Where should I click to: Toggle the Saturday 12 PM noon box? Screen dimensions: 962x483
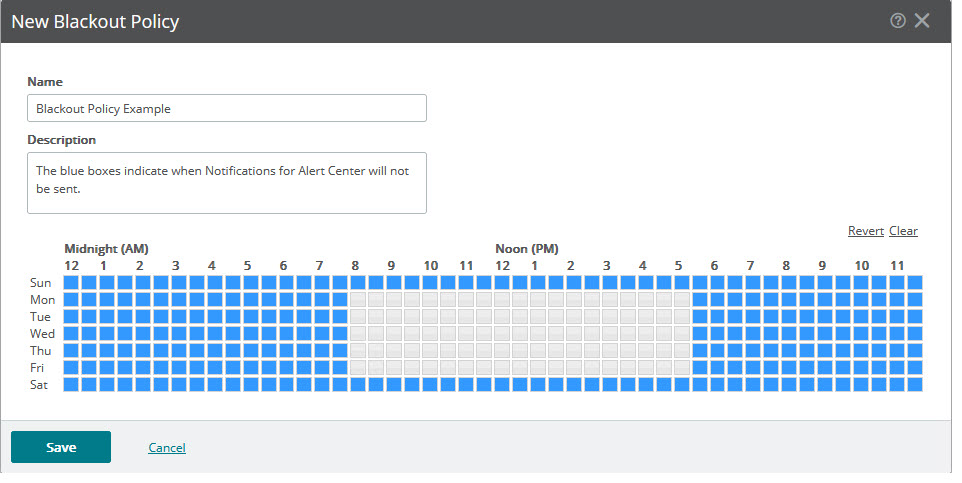pos(502,384)
